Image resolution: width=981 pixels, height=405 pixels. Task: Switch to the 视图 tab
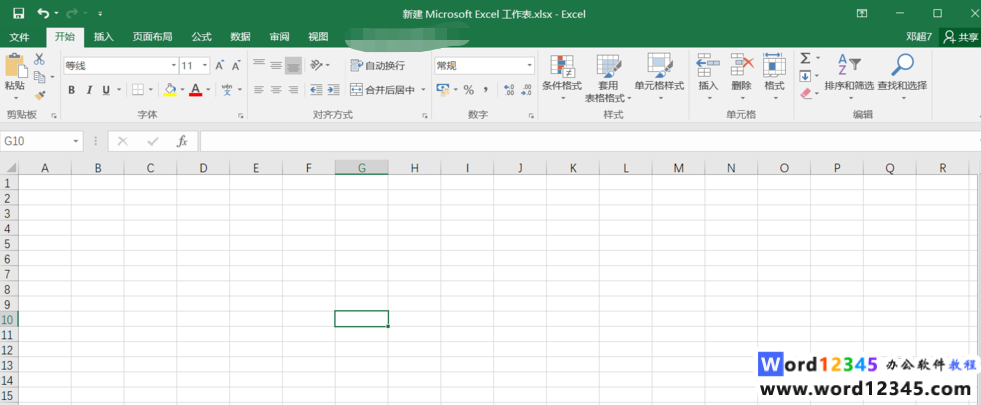pos(318,37)
